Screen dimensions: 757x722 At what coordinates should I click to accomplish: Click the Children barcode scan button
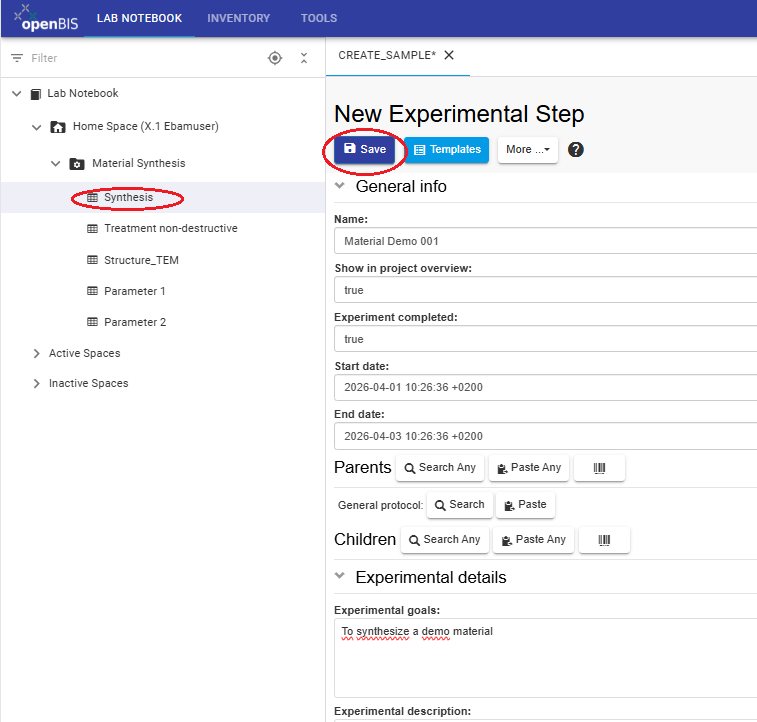click(604, 540)
